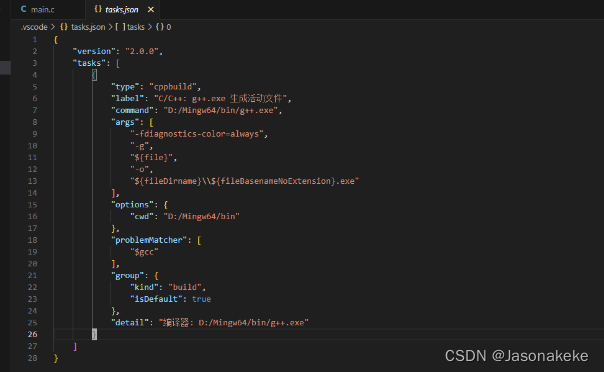Click the "command" key on line 7
604x372 pixels.
132,111
